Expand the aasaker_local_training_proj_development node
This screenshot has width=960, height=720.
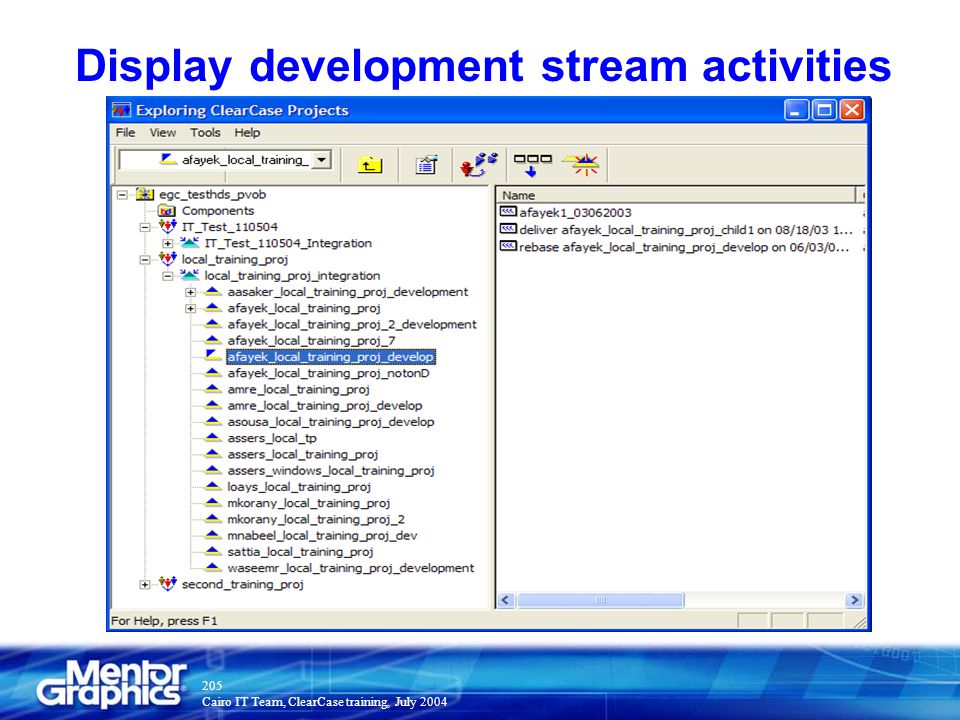[190, 292]
